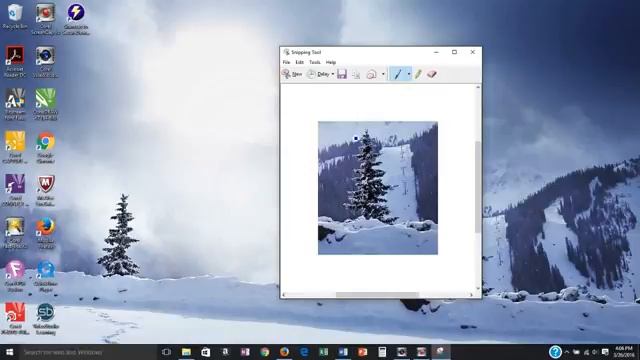
Task: Select the Google Chrome desktop icon
Action: click(45, 147)
